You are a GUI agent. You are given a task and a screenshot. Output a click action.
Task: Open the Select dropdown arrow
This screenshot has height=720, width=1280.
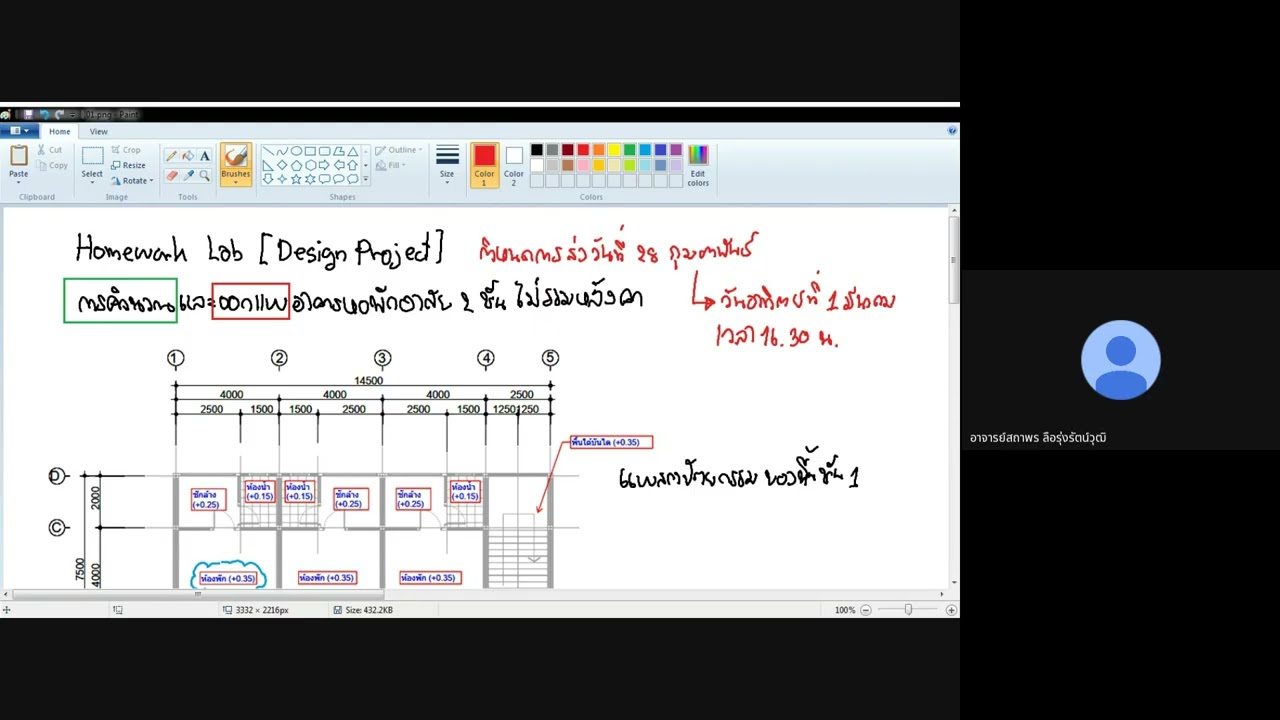tap(92, 182)
